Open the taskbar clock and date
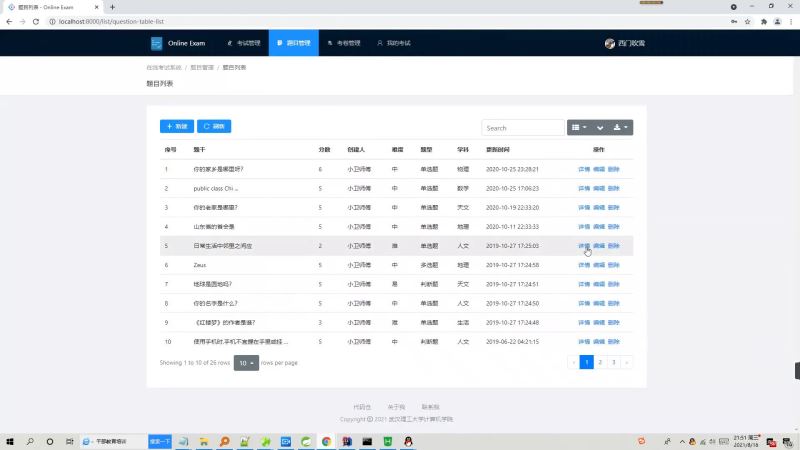 point(746,441)
